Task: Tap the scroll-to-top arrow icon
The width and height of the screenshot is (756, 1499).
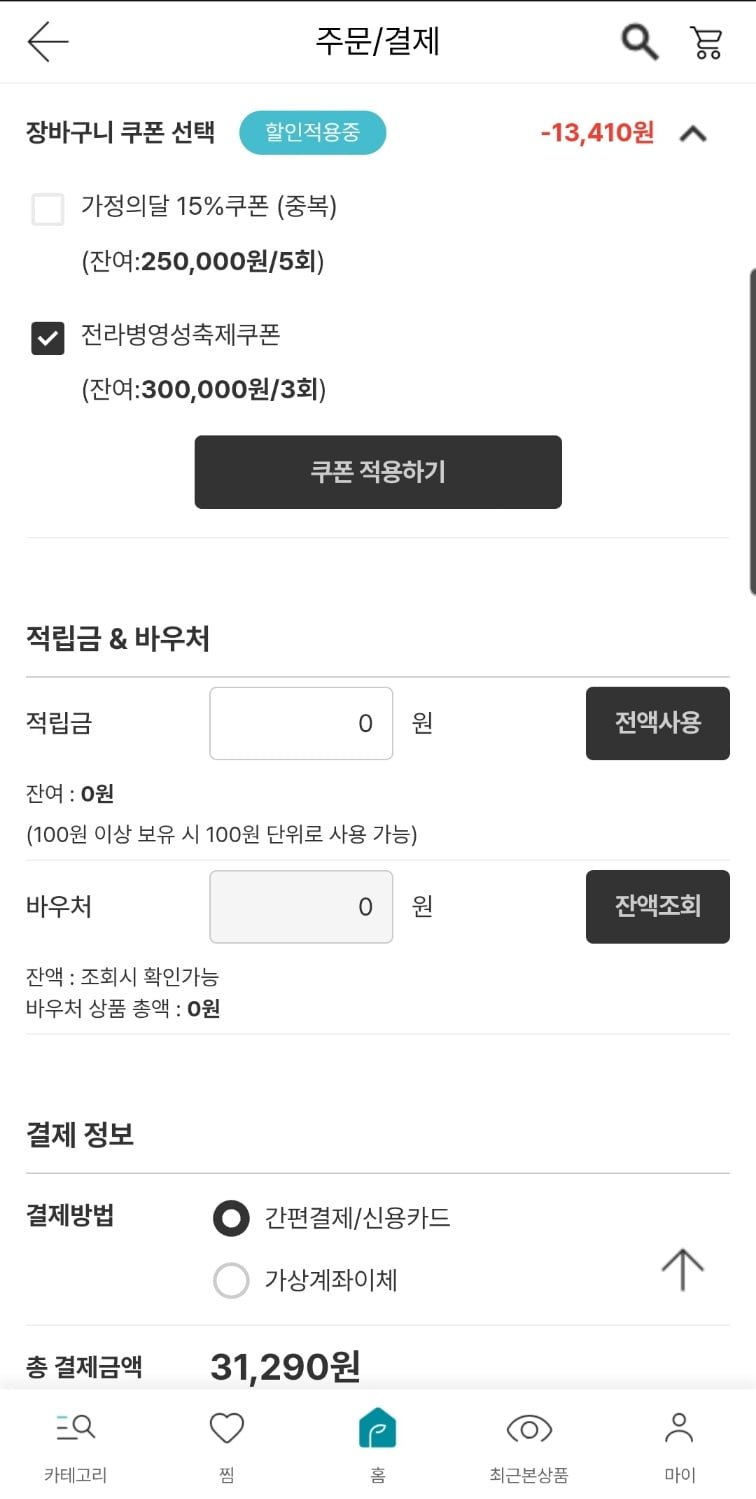Action: click(x=683, y=1269)
